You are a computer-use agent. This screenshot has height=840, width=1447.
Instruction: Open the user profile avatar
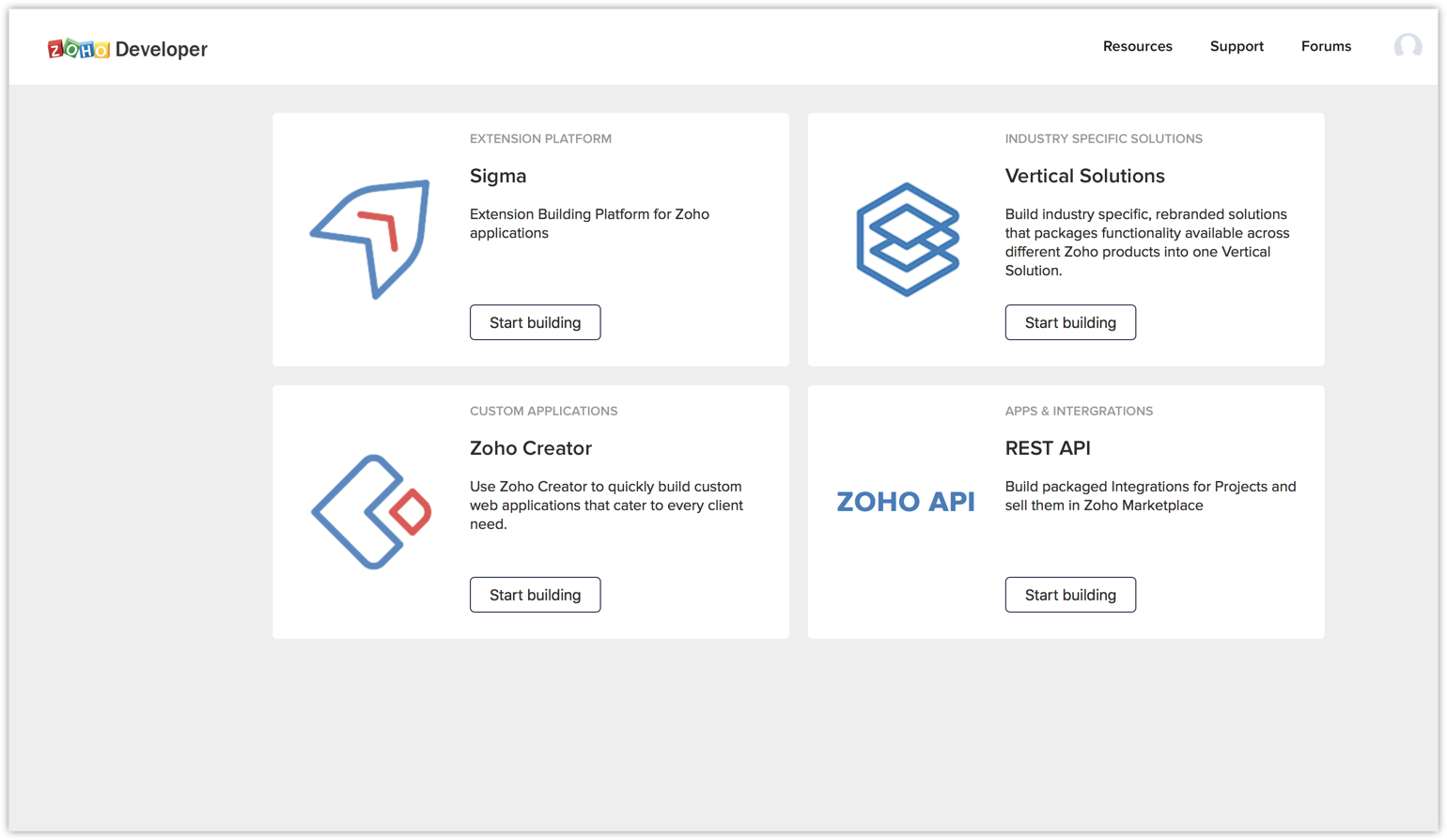pos(1407,46)
